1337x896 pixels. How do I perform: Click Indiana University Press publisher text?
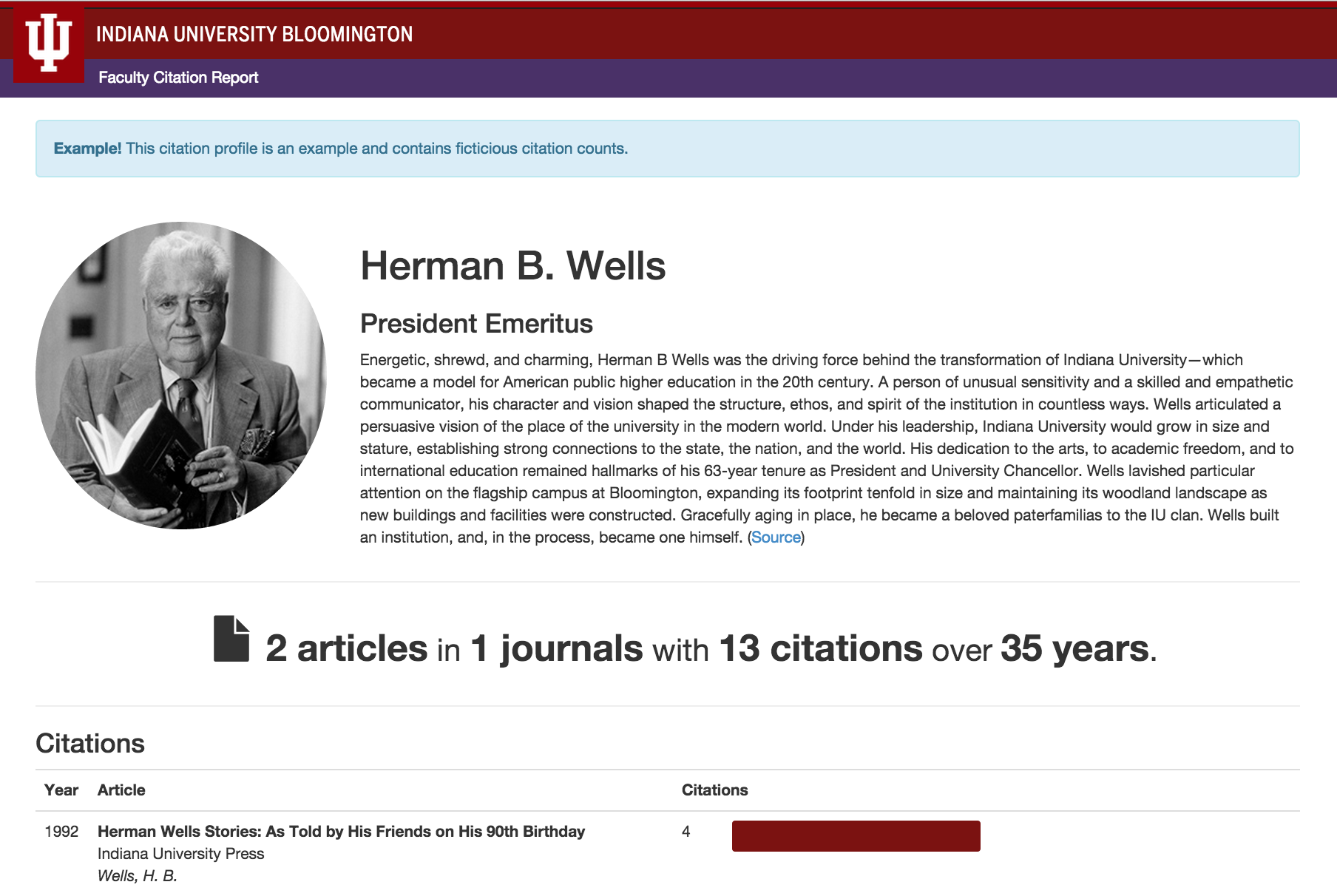point(180,854)
